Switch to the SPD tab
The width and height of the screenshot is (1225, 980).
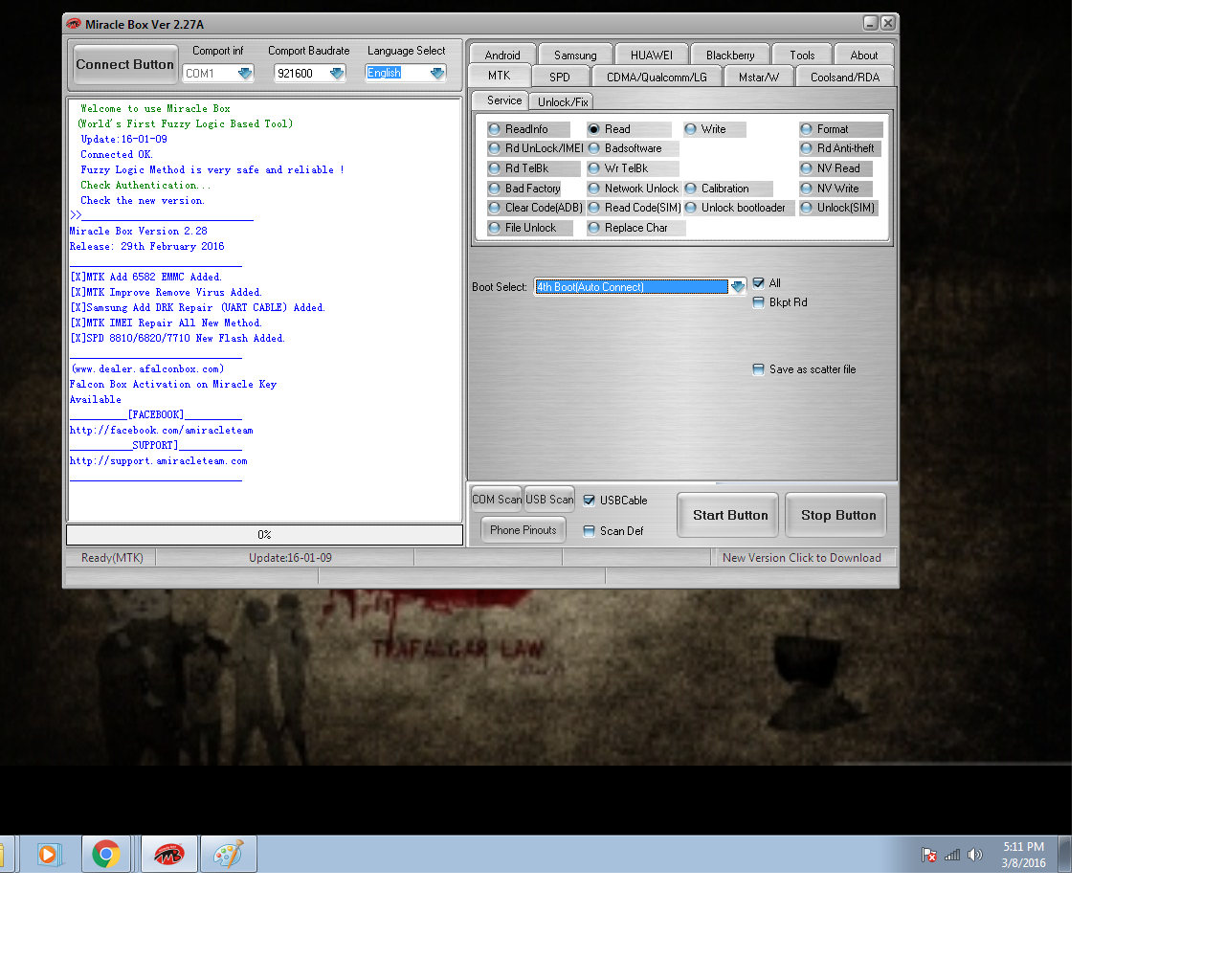(560, 77)
